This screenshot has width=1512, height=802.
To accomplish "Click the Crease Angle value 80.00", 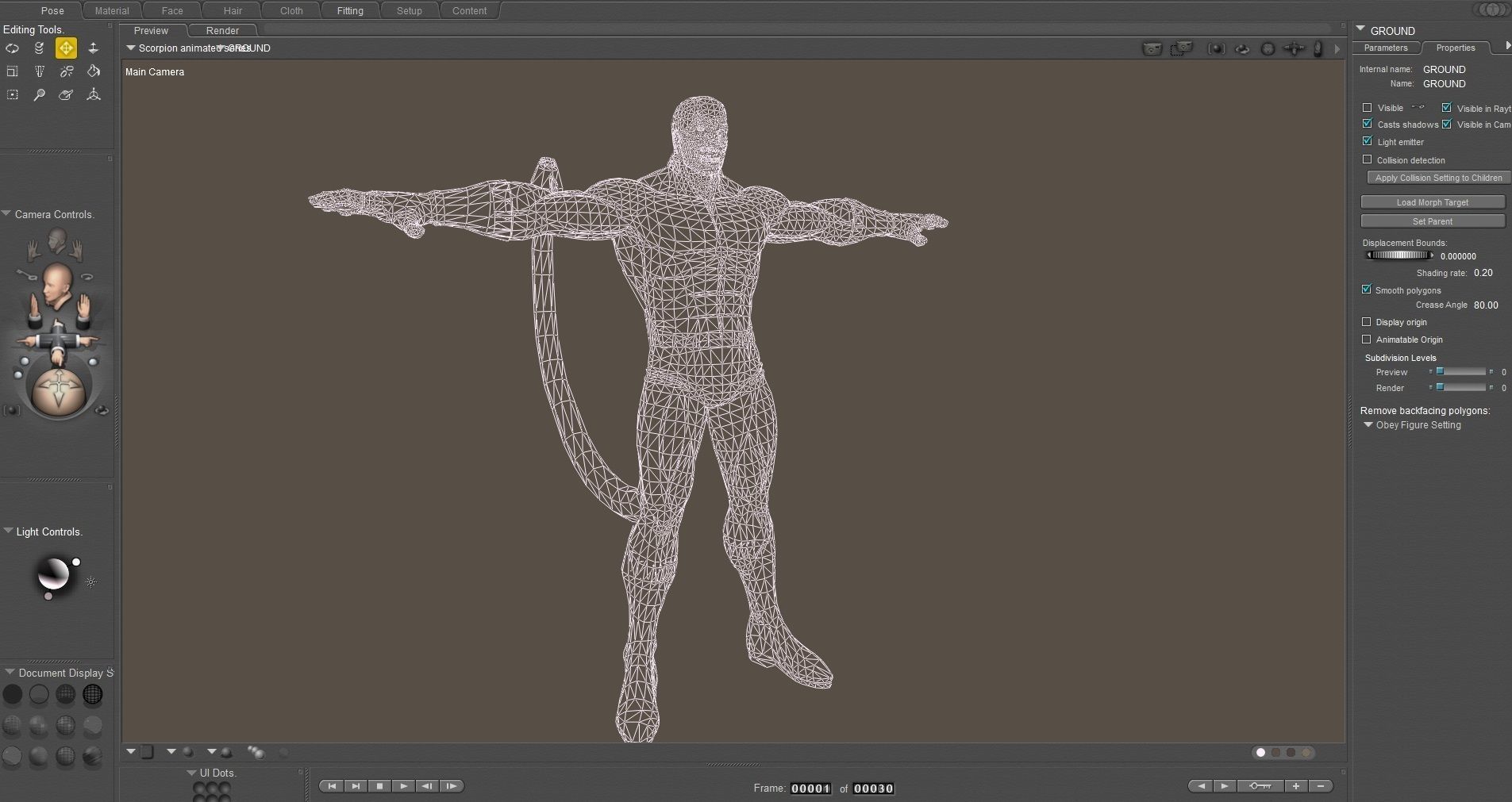I will point(1486,305).
